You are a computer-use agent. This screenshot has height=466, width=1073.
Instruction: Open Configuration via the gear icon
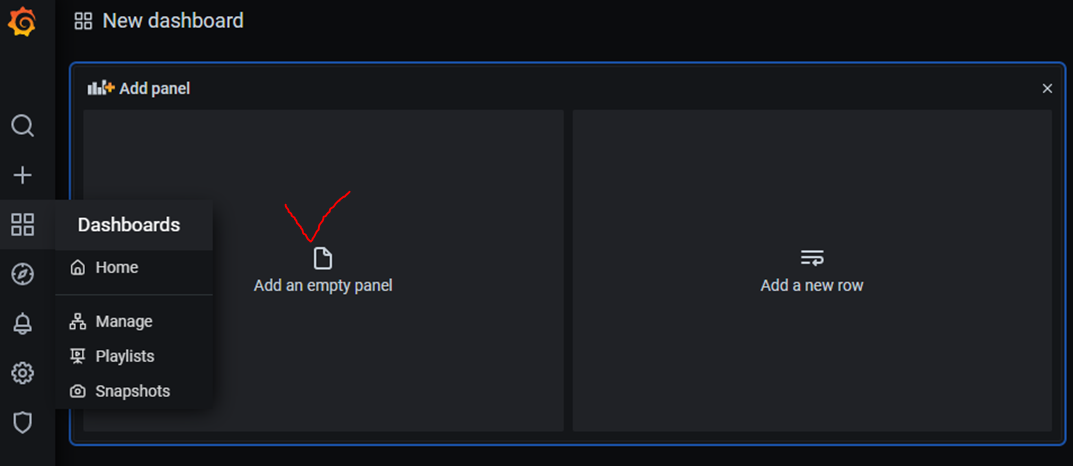tap(23, 373)
